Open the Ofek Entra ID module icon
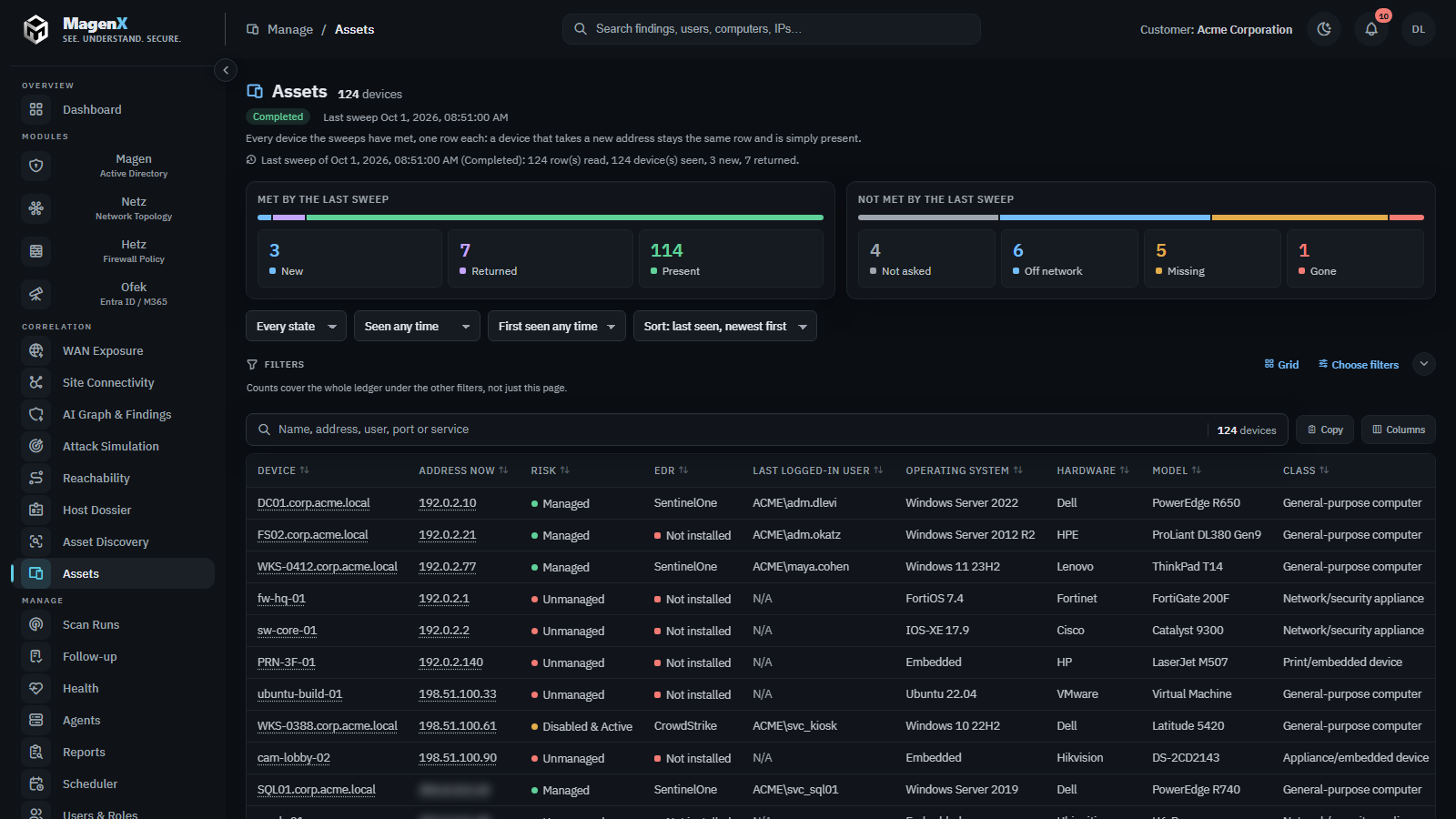 pos(36,294)
